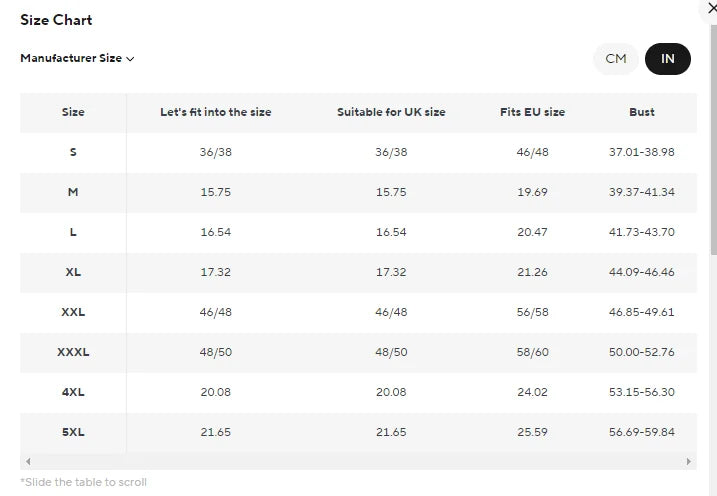Click the Fits EU size header

tap(532, 112)
